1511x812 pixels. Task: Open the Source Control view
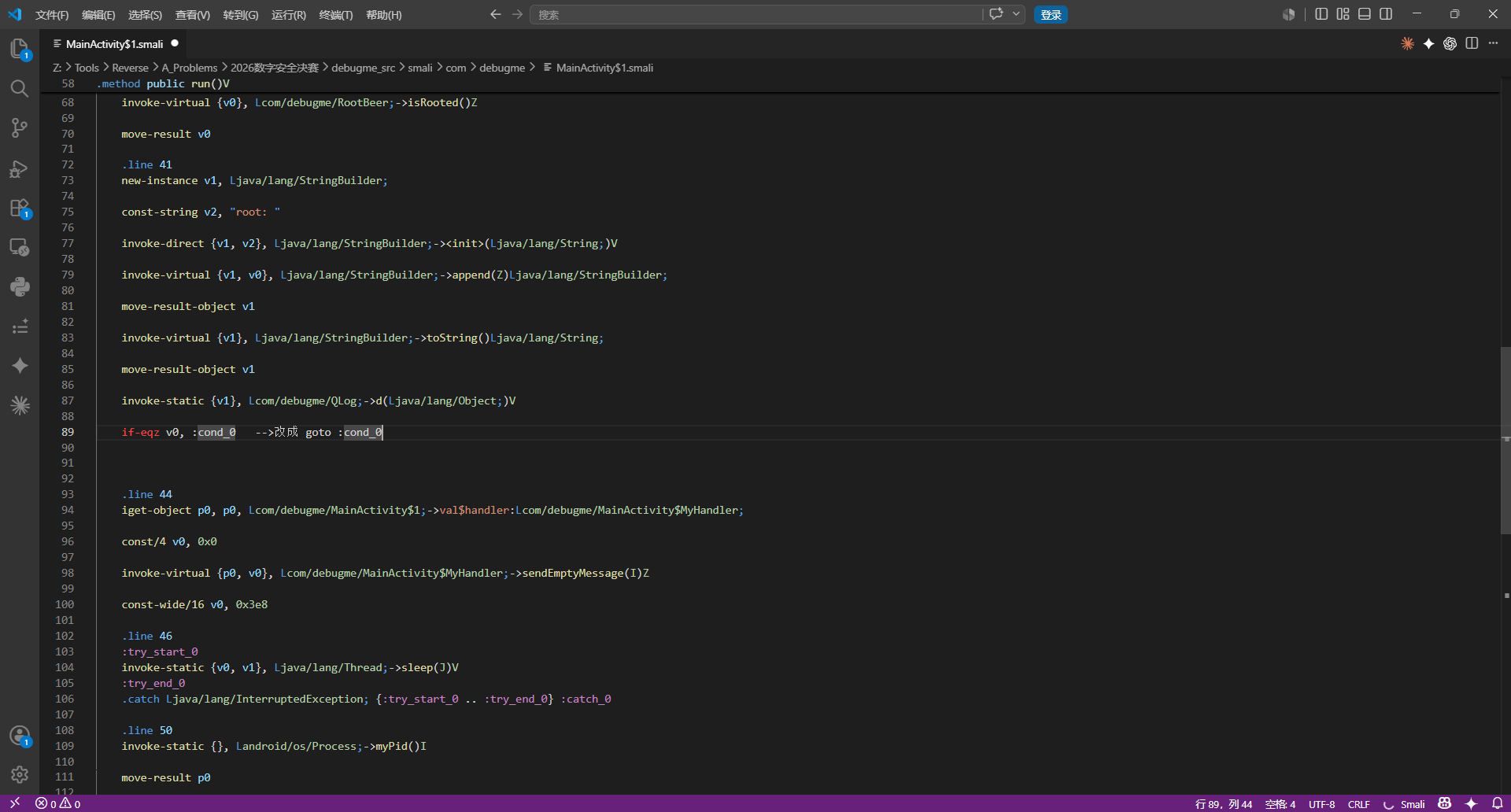[x=20, y=127]
